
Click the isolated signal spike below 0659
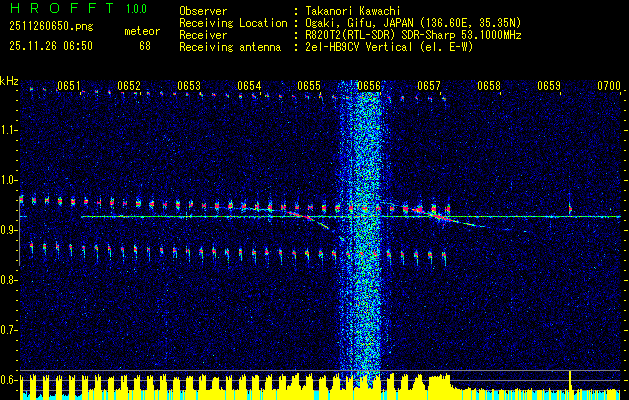[x=570, y=209]
